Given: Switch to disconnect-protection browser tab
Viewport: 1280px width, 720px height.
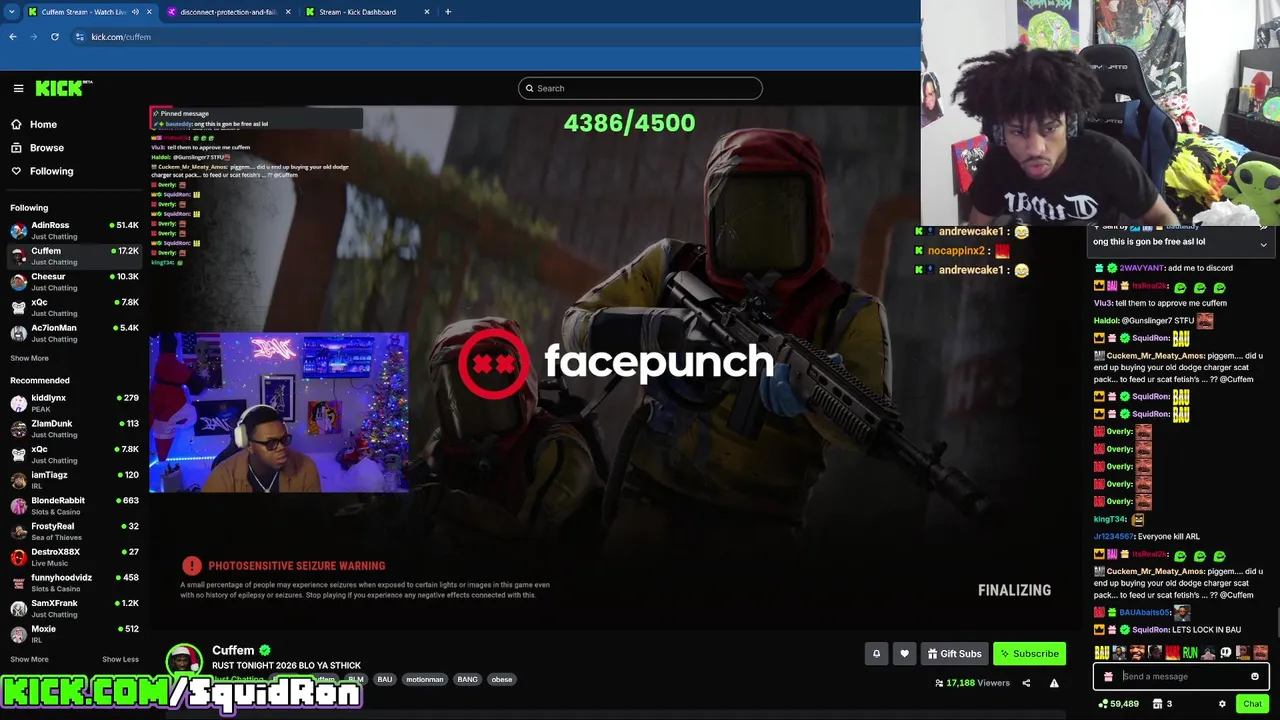Looking at the screenshot, I should (x=228, y=12).
